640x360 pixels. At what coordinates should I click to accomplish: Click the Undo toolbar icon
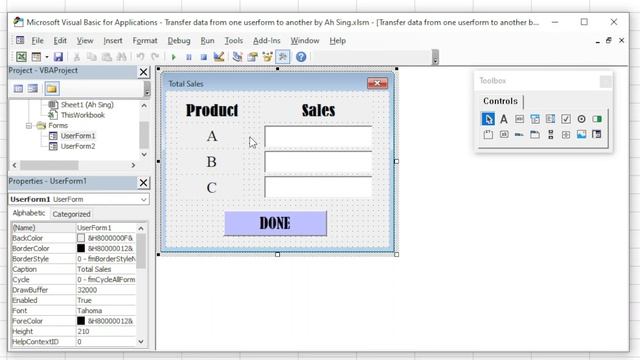(140, 57)
